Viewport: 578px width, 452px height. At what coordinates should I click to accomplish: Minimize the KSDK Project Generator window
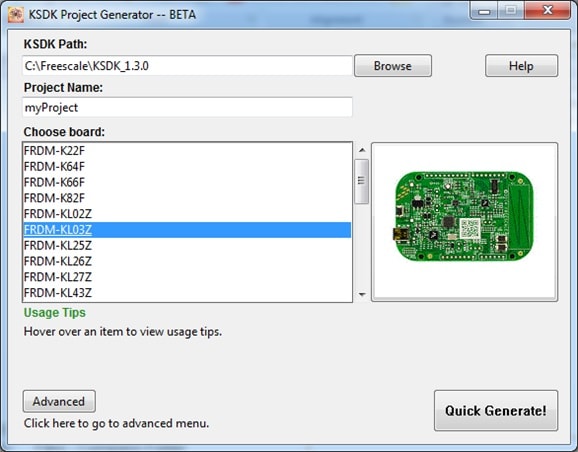[484, 11]
